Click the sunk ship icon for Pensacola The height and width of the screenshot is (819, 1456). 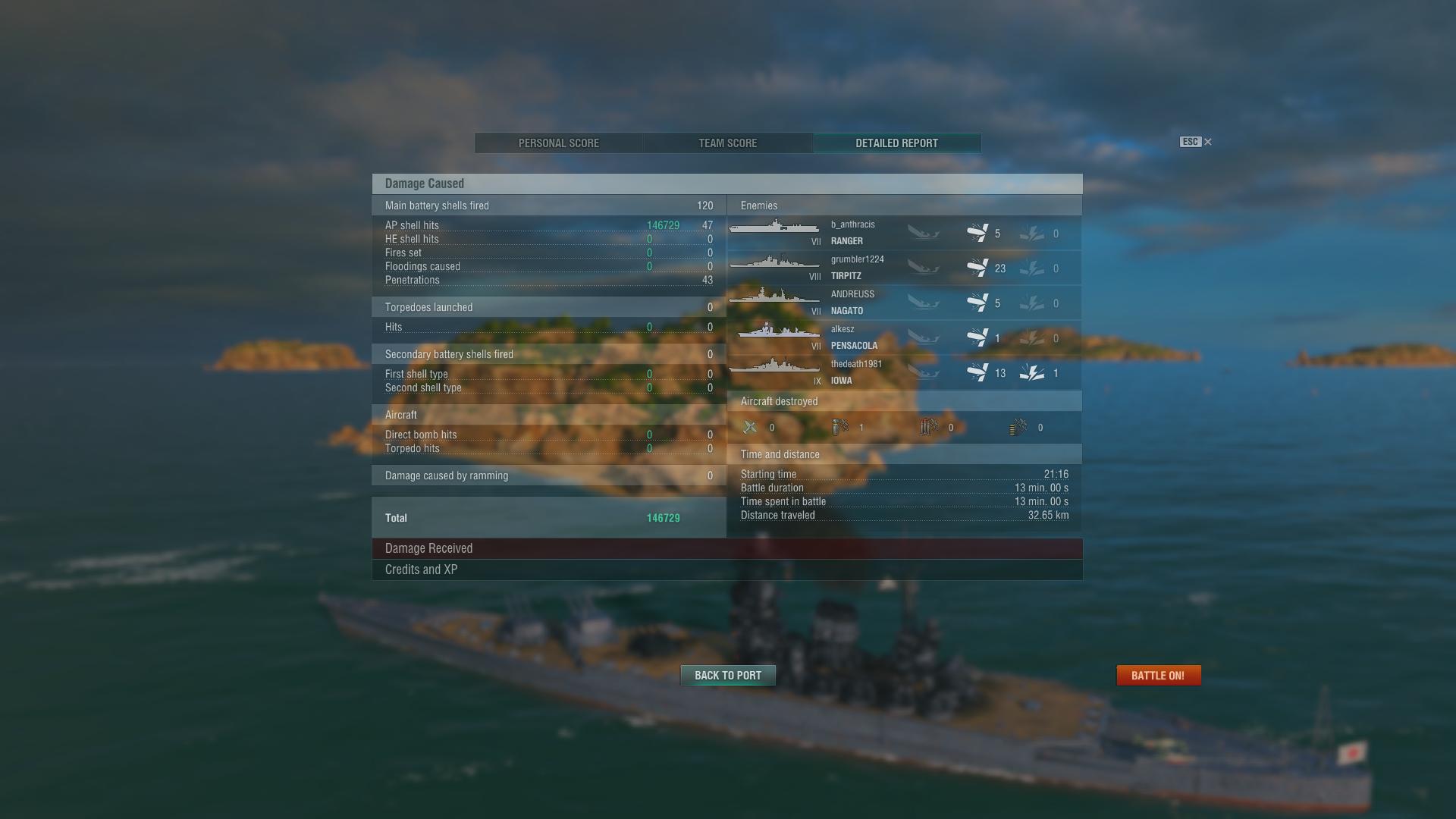click(x=924, y=337)
